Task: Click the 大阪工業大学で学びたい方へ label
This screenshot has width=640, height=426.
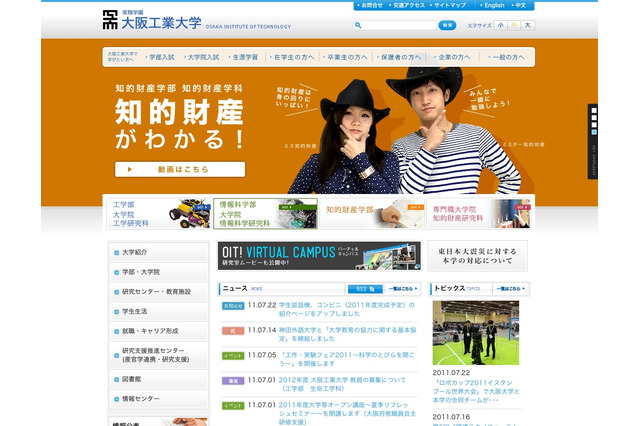Action: tap(122, 57)
